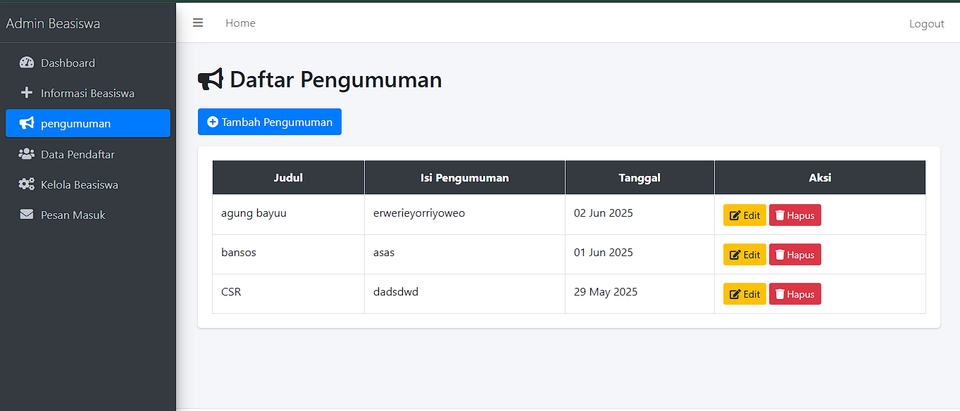Click the users icon for Data Pendaftar

[27, 154]
